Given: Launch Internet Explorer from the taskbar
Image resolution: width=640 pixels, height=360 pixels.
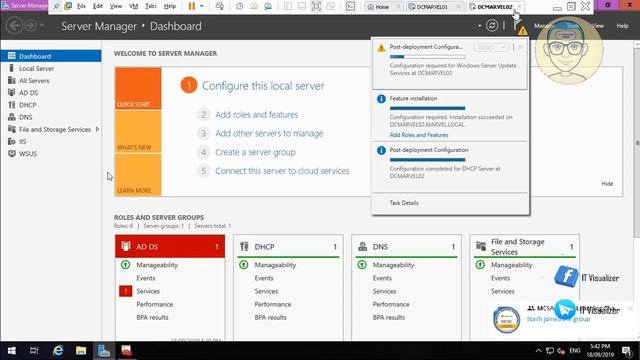Looking at the screenshot, I should pos(58,351).
